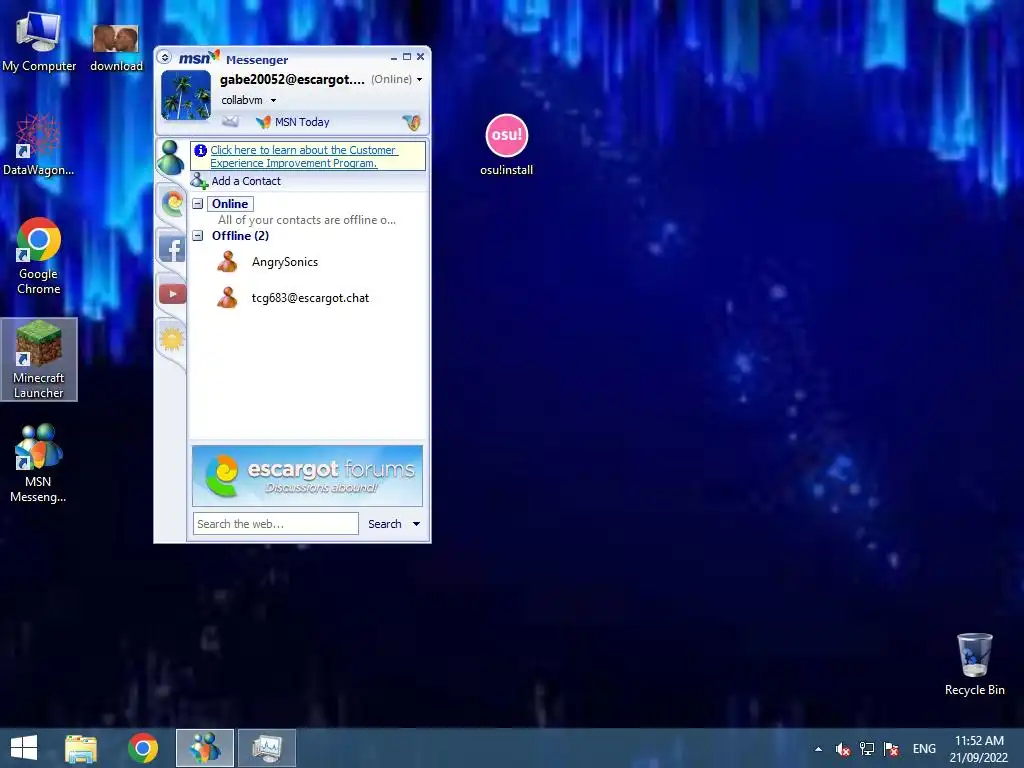Open the Escargot tab in the Messenger sidebar
1024x768 pixels.
point(172,203)
